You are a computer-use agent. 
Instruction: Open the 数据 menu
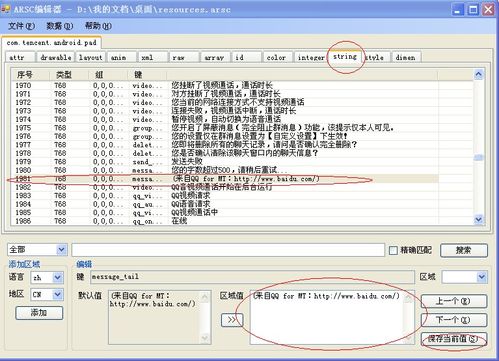coord(59,26)
